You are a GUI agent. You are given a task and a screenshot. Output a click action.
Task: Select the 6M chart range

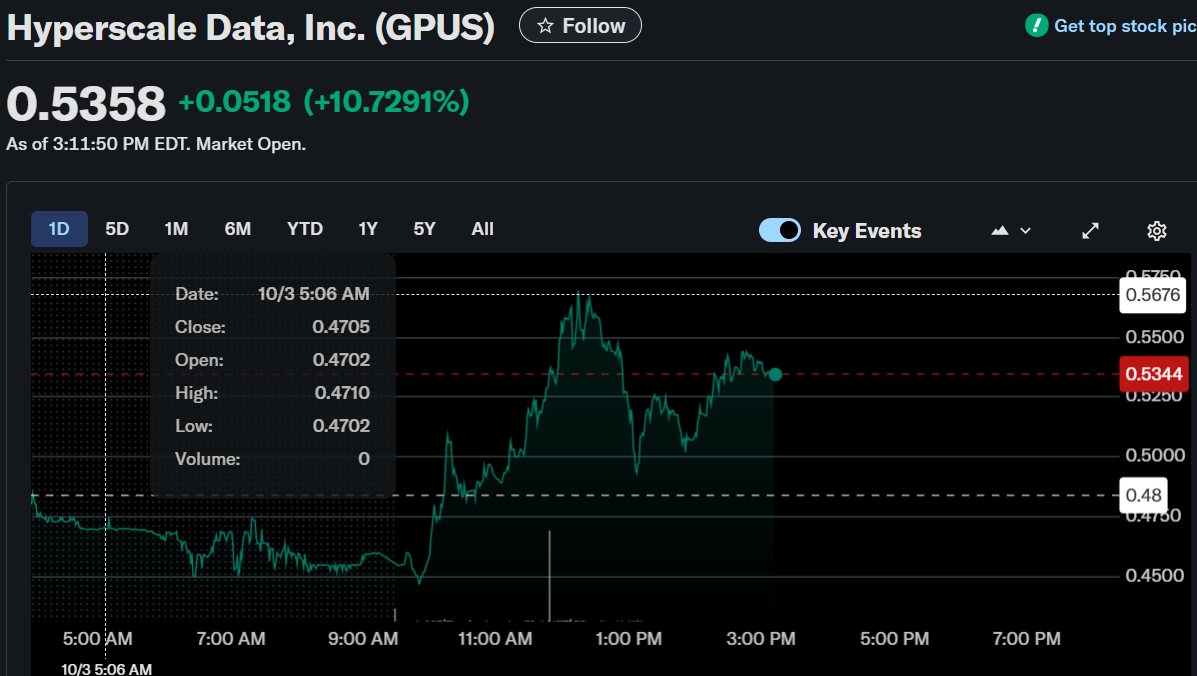click(x=237, y=229)
